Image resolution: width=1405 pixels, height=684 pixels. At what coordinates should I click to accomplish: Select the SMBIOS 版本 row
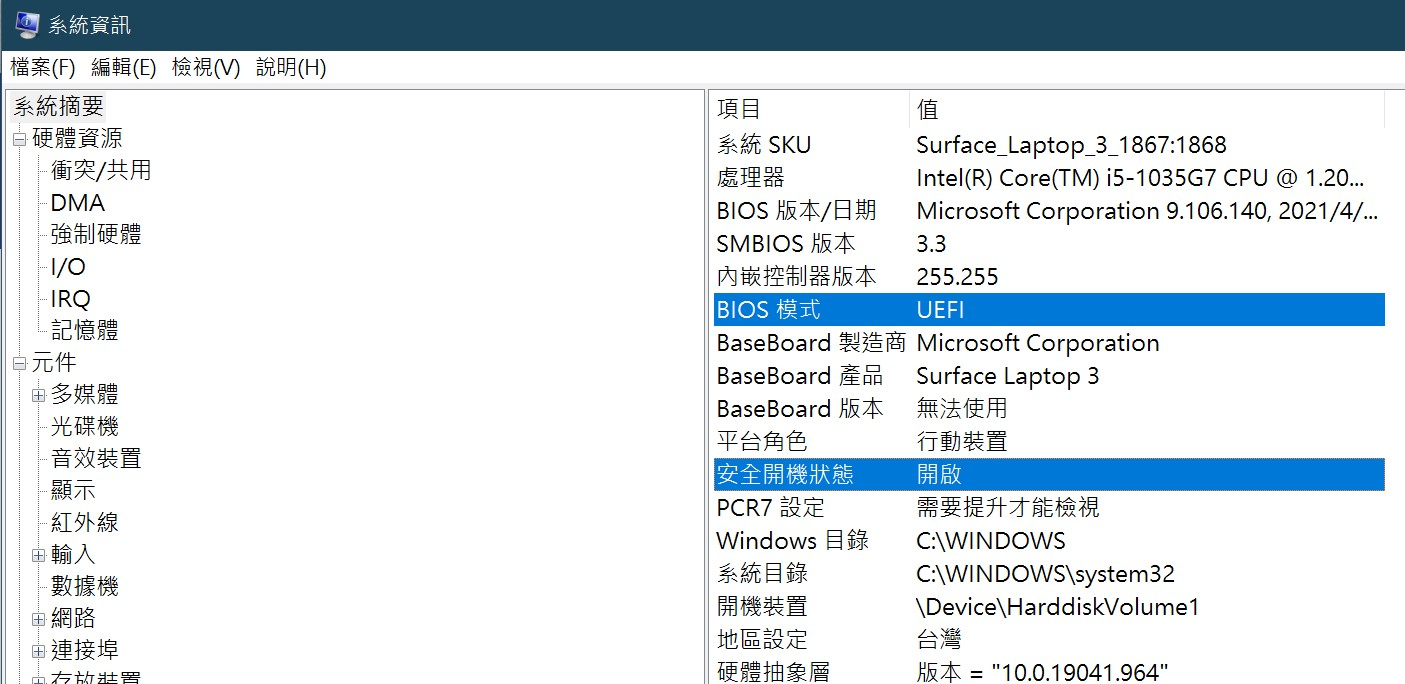1049,244
